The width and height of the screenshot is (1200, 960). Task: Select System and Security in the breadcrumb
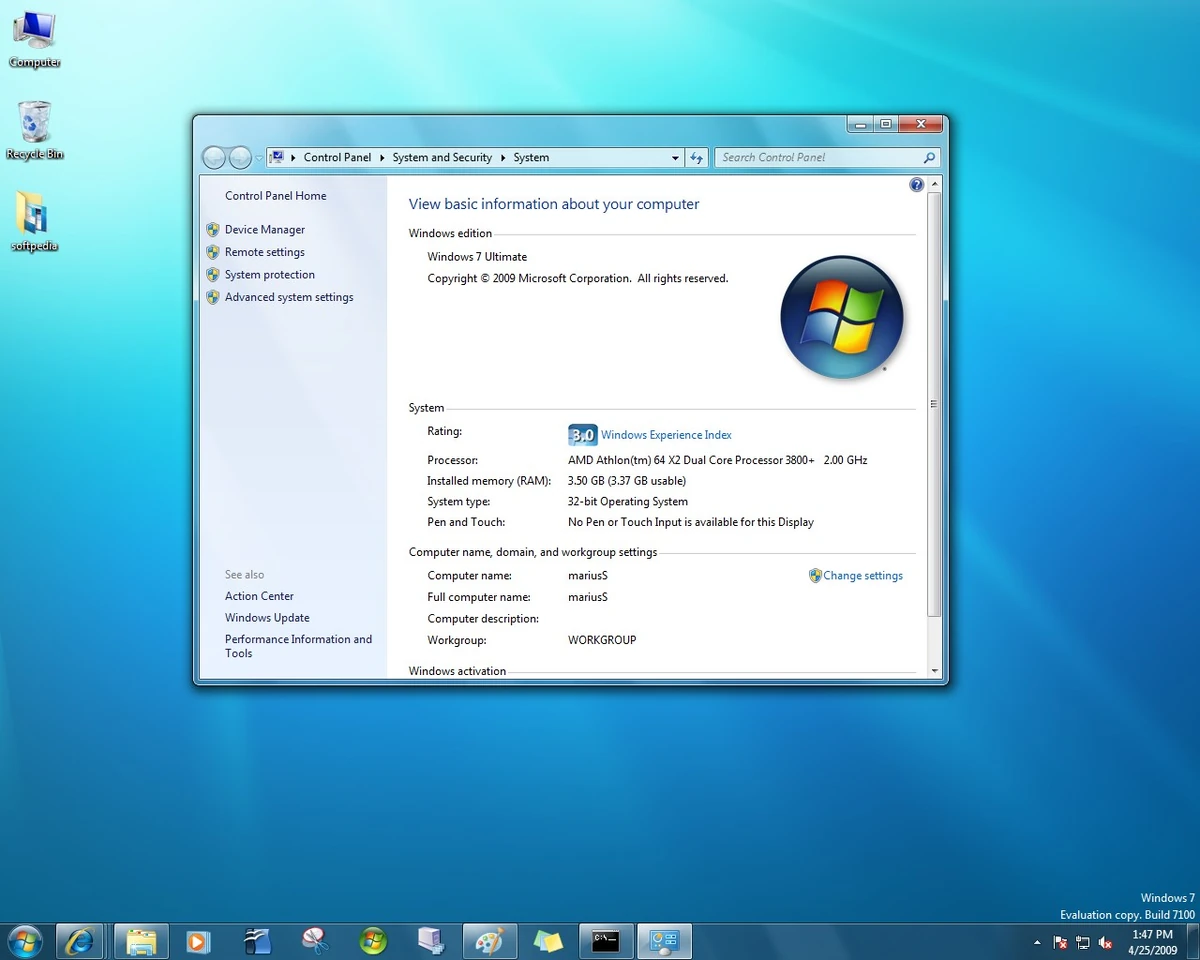[x=442, y=157]
